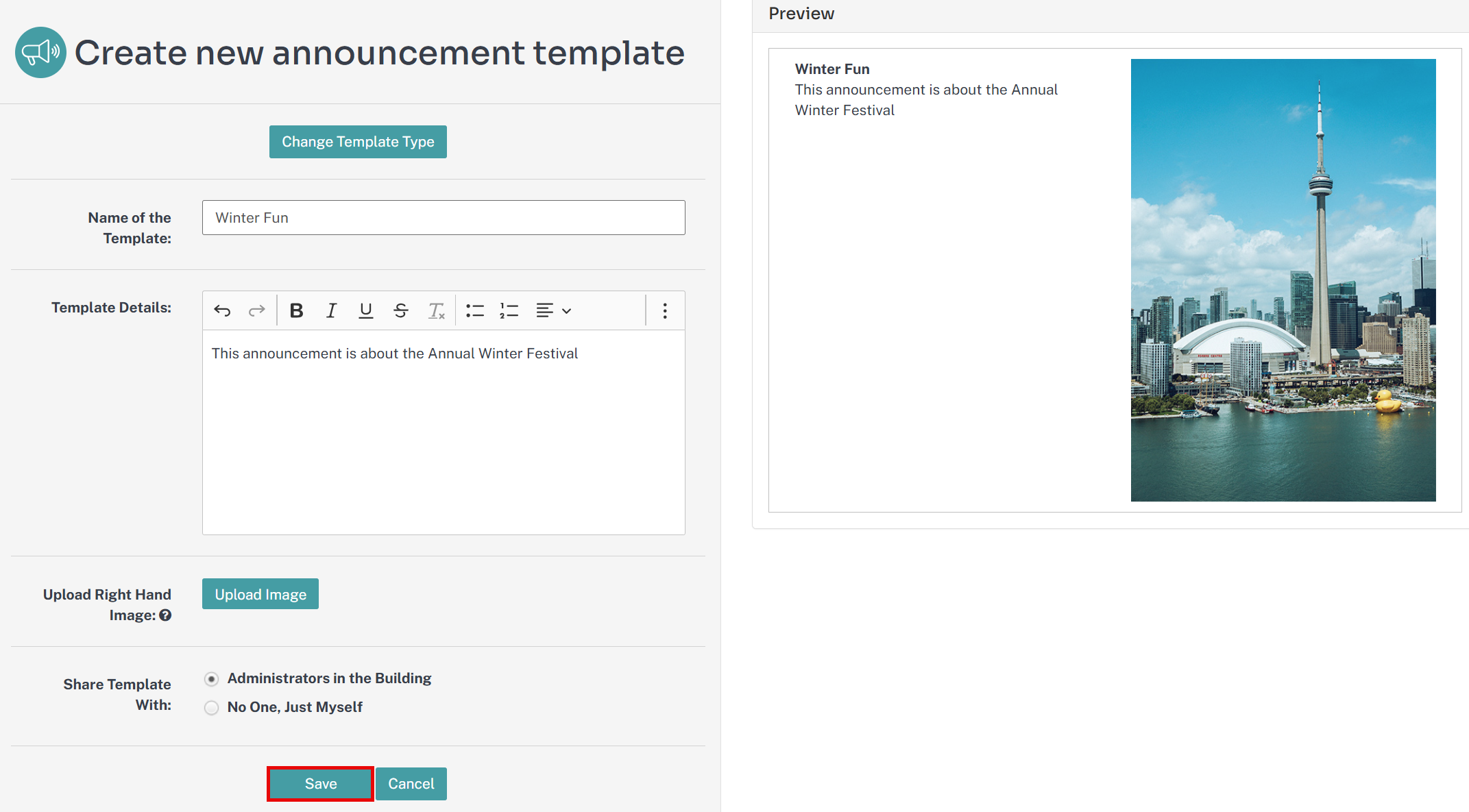Clear text formatting icon
1469x812 pixels.
point(436,311)
